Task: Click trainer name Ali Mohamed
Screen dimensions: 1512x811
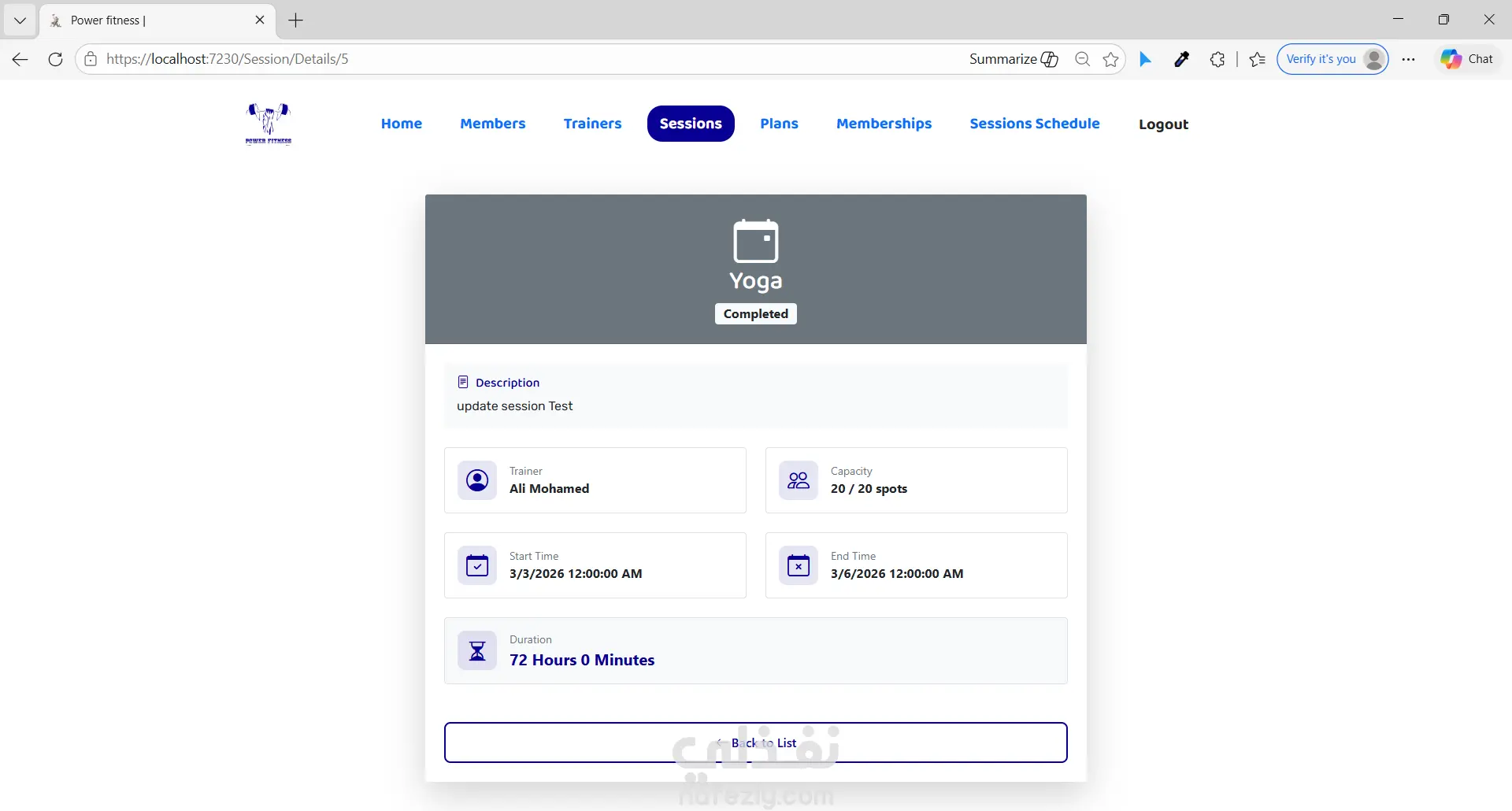Action: pyautogui.click(x=550, y=489)
